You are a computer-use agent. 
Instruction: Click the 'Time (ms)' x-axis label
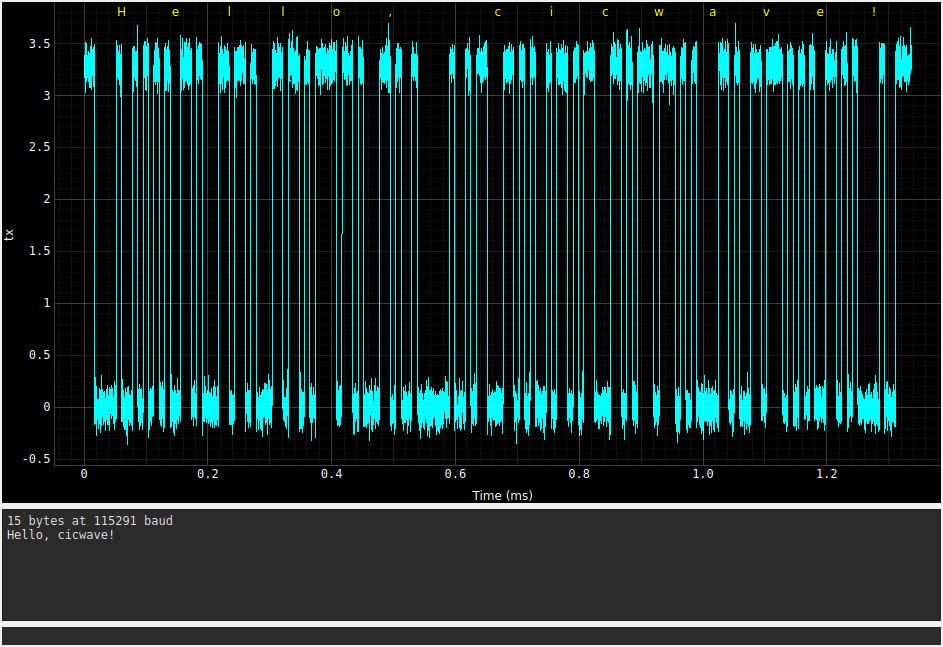[x=502, y=495]
